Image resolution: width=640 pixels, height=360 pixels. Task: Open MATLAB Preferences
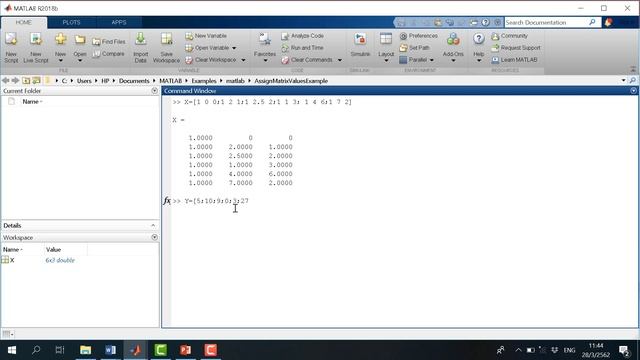[x=419, y=36]
